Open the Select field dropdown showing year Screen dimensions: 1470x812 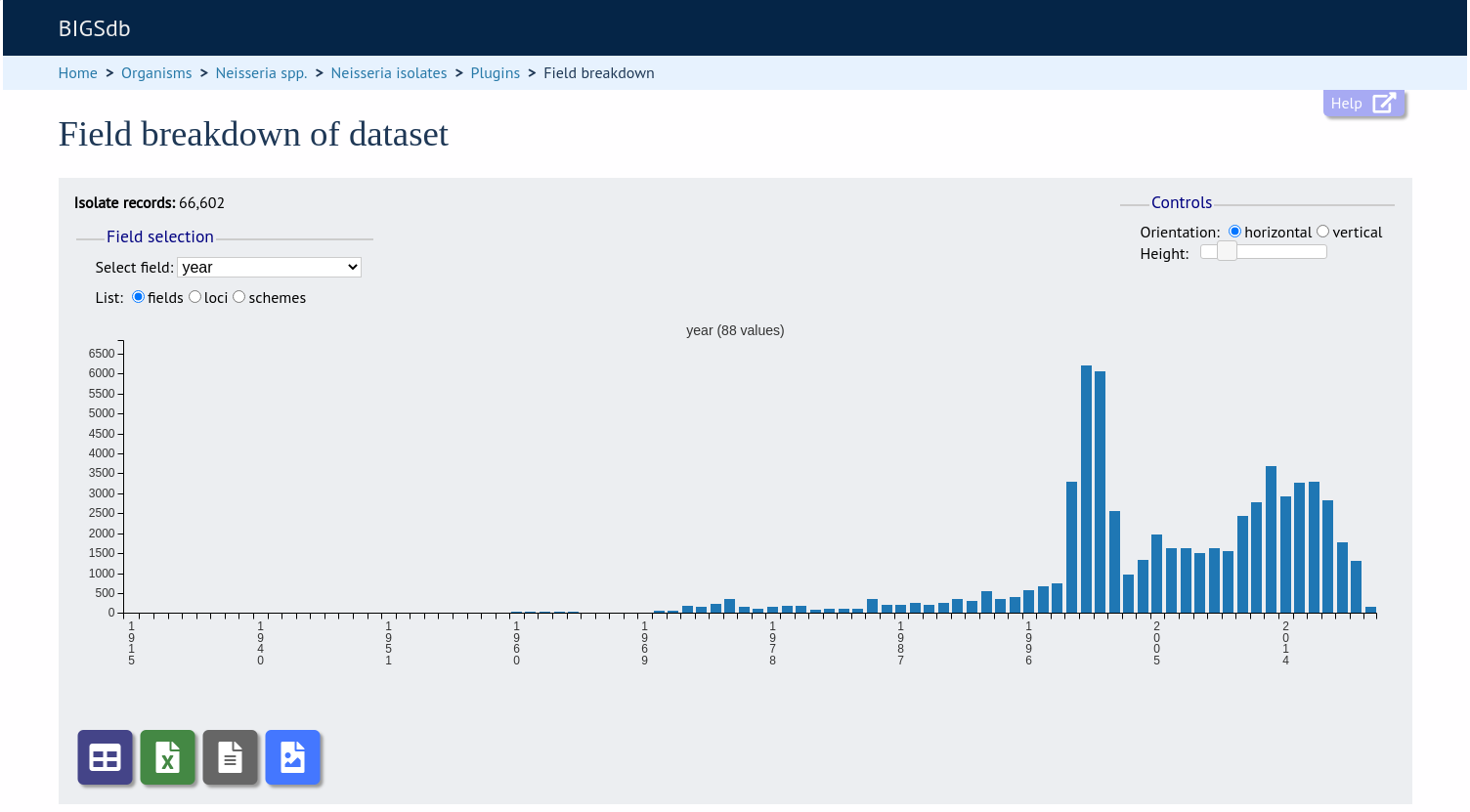(269, 267)
